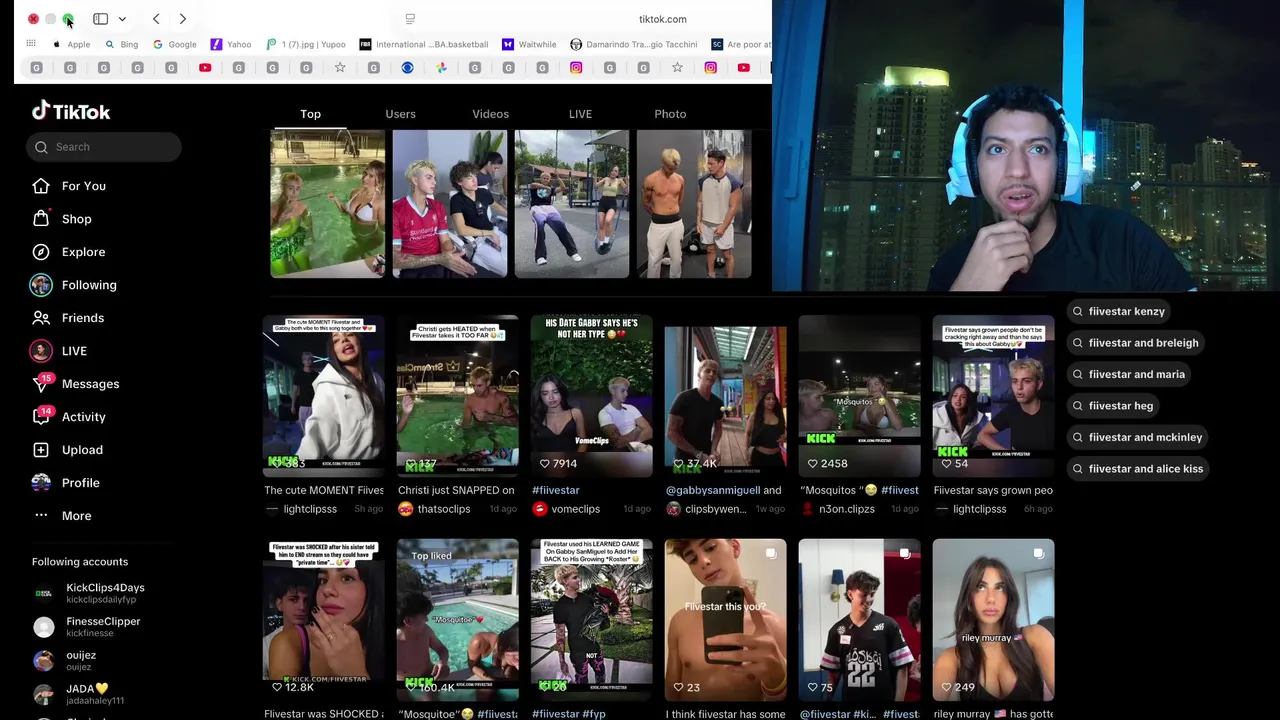The image size is (1280, 720).
Task: Switch to the Users tab
Action: click(x=400, y=114)
